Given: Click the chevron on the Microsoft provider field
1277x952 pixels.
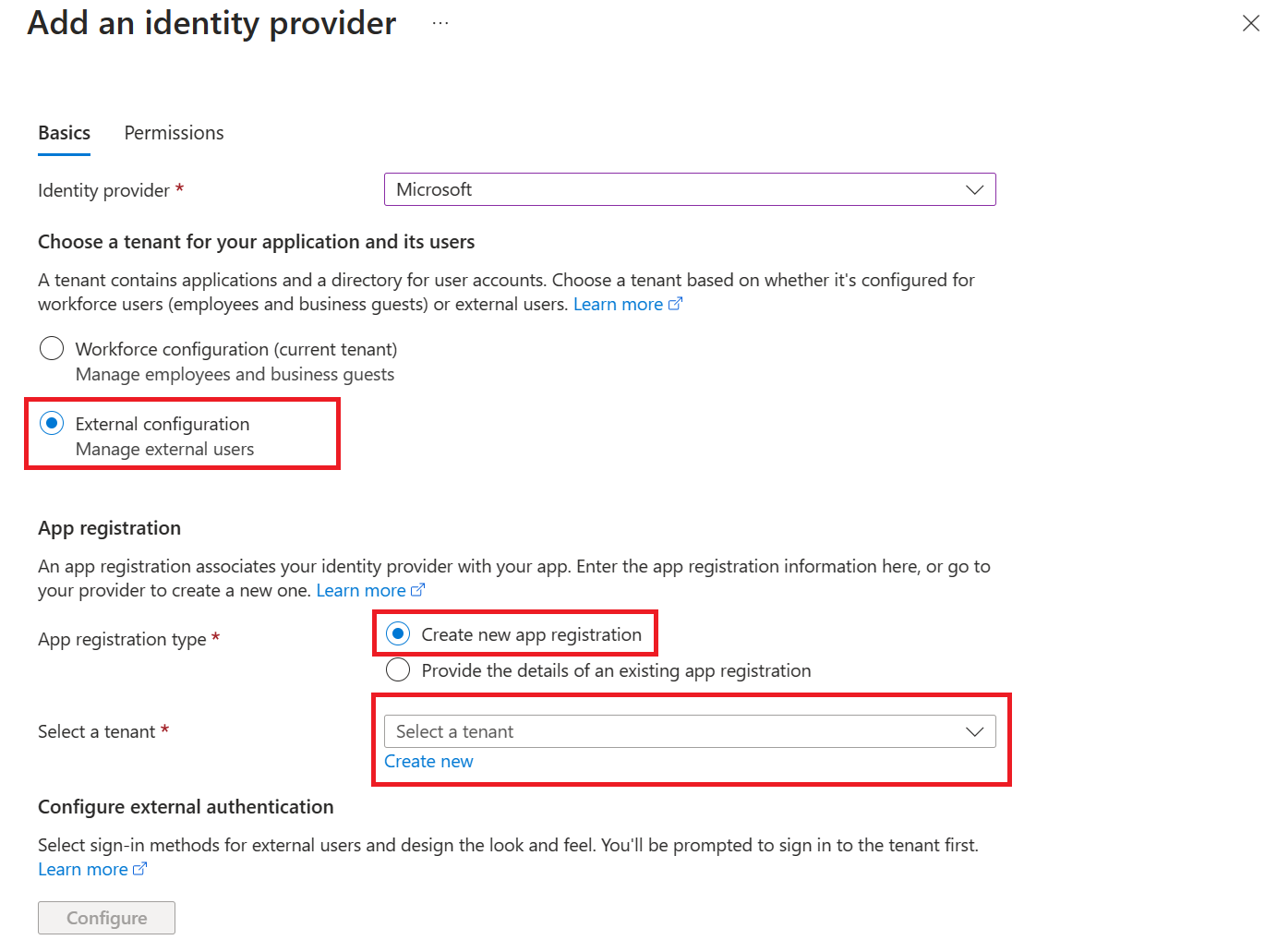Looking at the screenshot, I should tap(975, 189).
